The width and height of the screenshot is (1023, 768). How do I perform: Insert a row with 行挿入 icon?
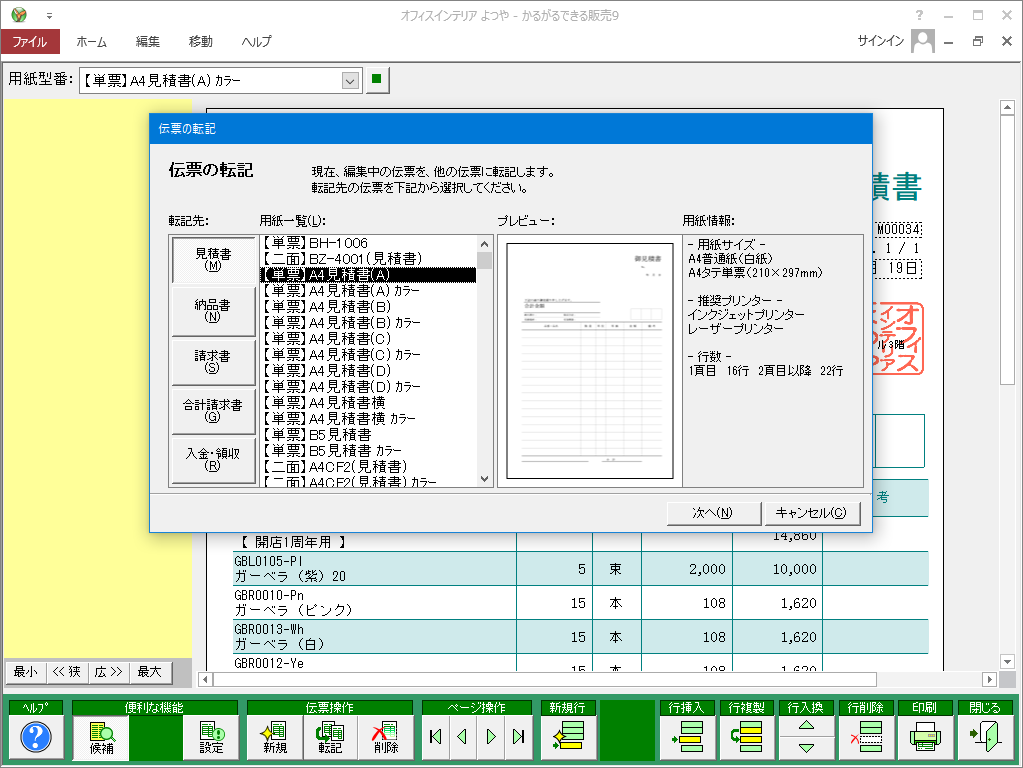point(687,737)
